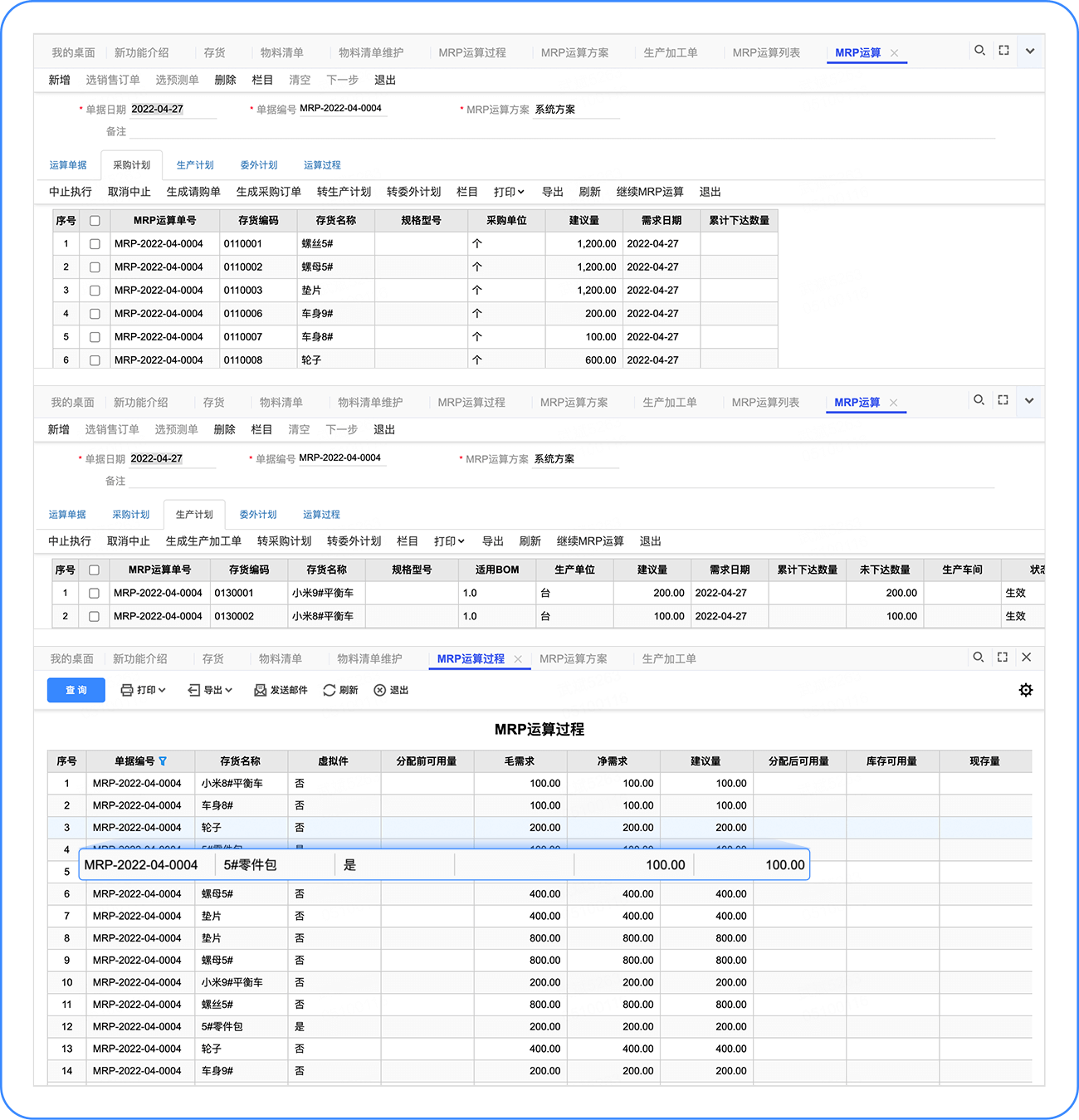The image size is (1079, 1120).
Task: Open the MRP运算列表 tab in top bar
Action: tap(766, 52)
